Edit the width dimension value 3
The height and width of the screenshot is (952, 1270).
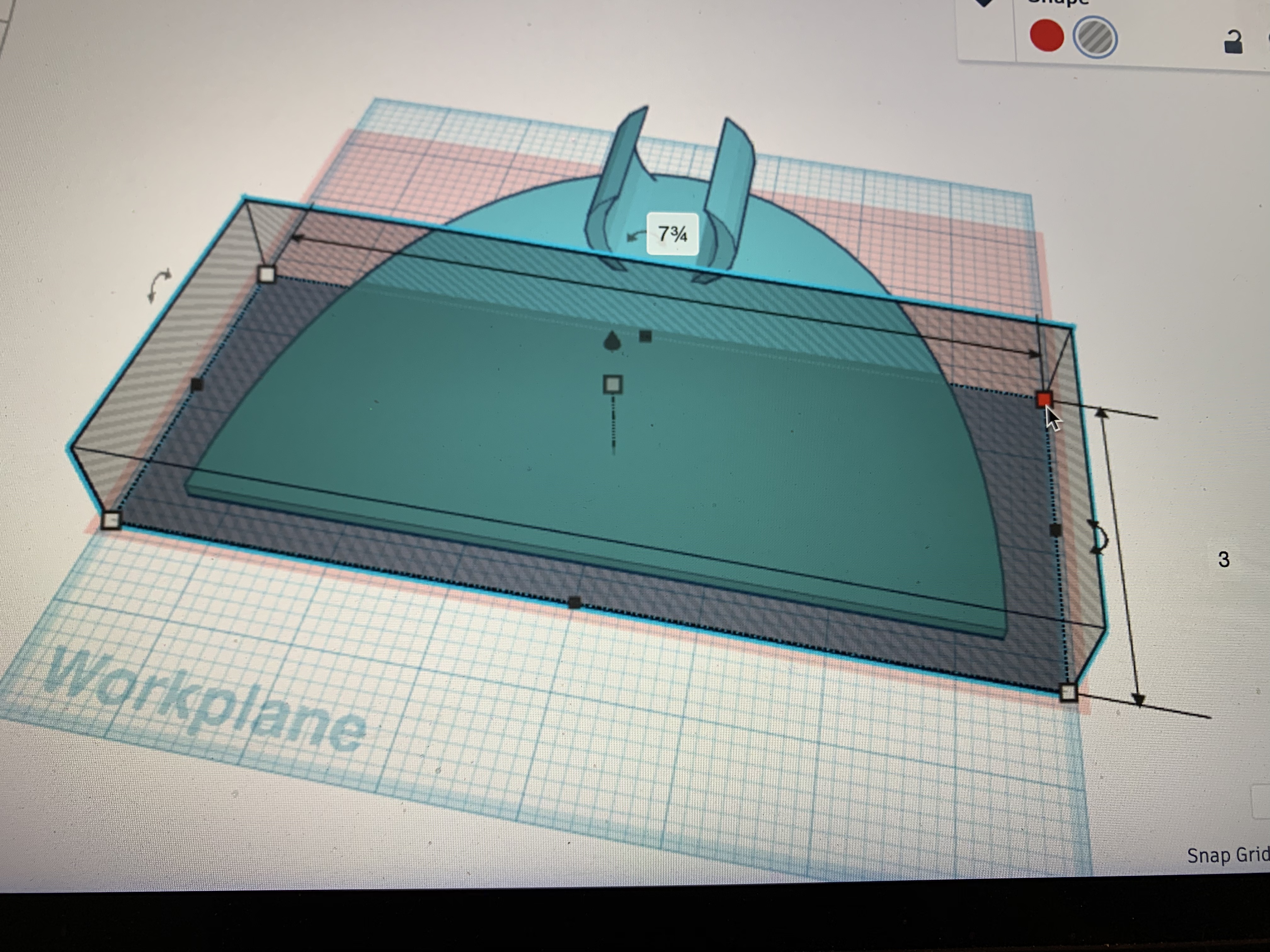tap(1223, 559)
